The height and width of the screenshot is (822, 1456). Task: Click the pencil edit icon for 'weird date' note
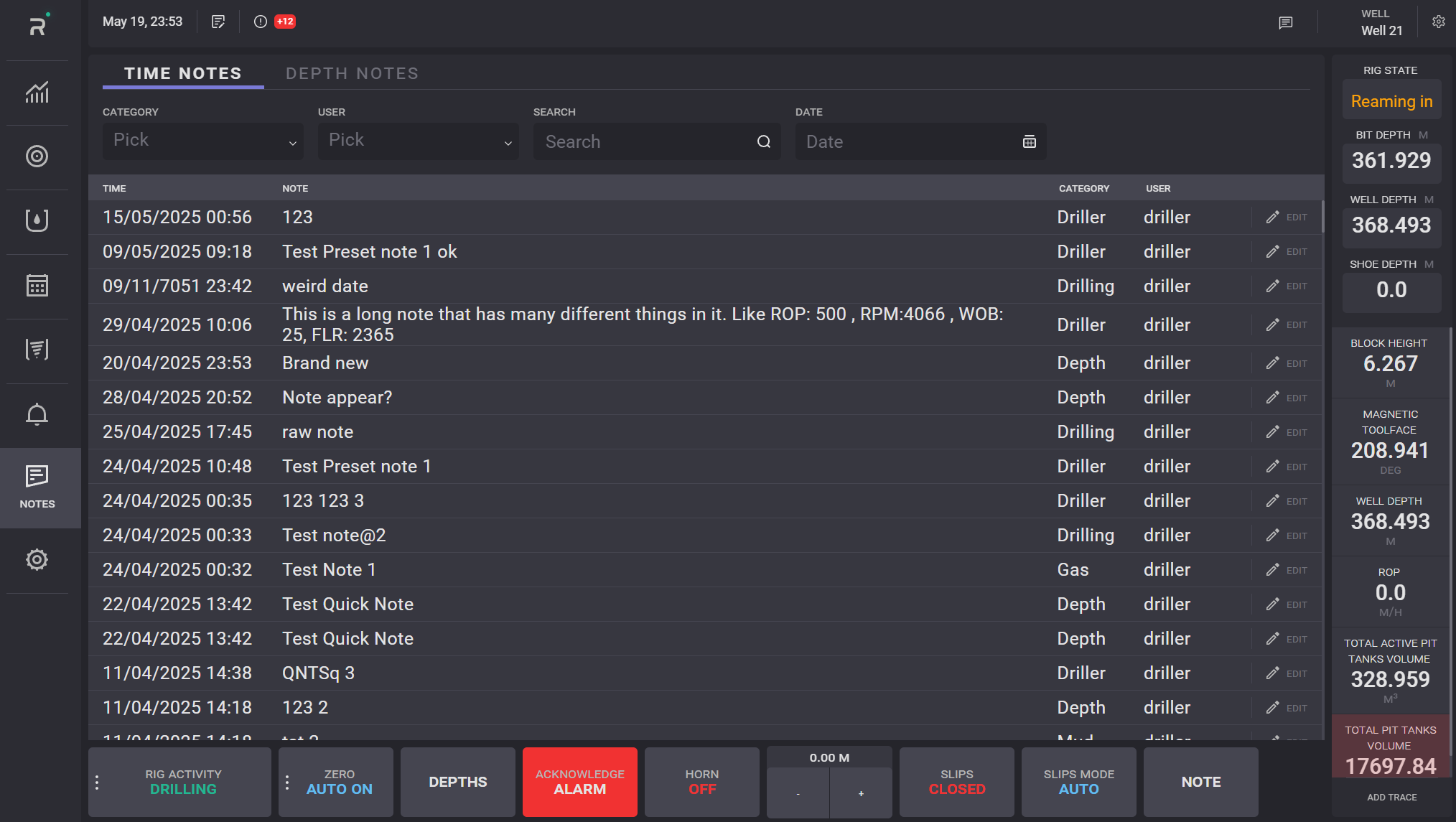point(1272,286)
